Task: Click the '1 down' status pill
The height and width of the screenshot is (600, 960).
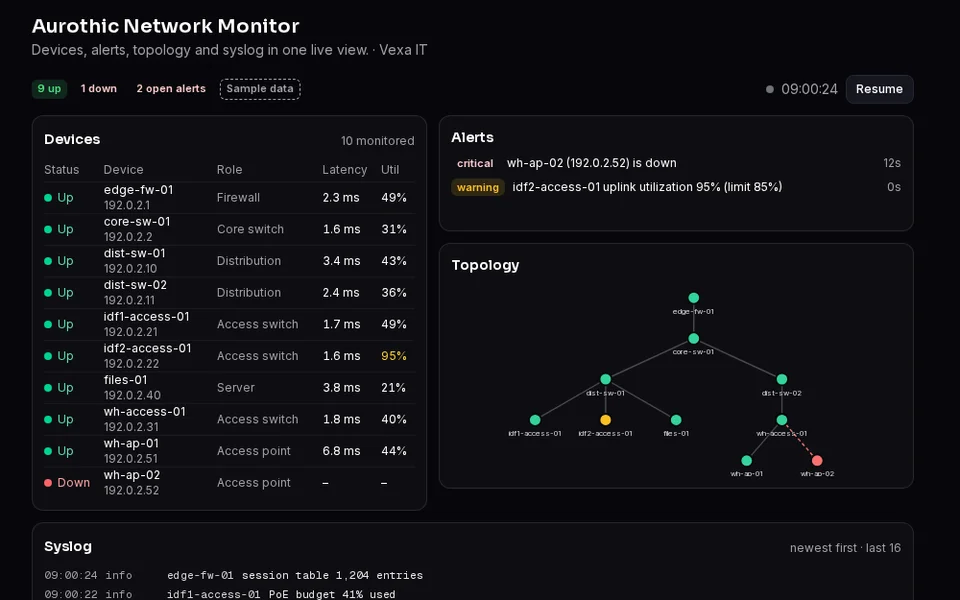Action: click(x=99, y=89)
